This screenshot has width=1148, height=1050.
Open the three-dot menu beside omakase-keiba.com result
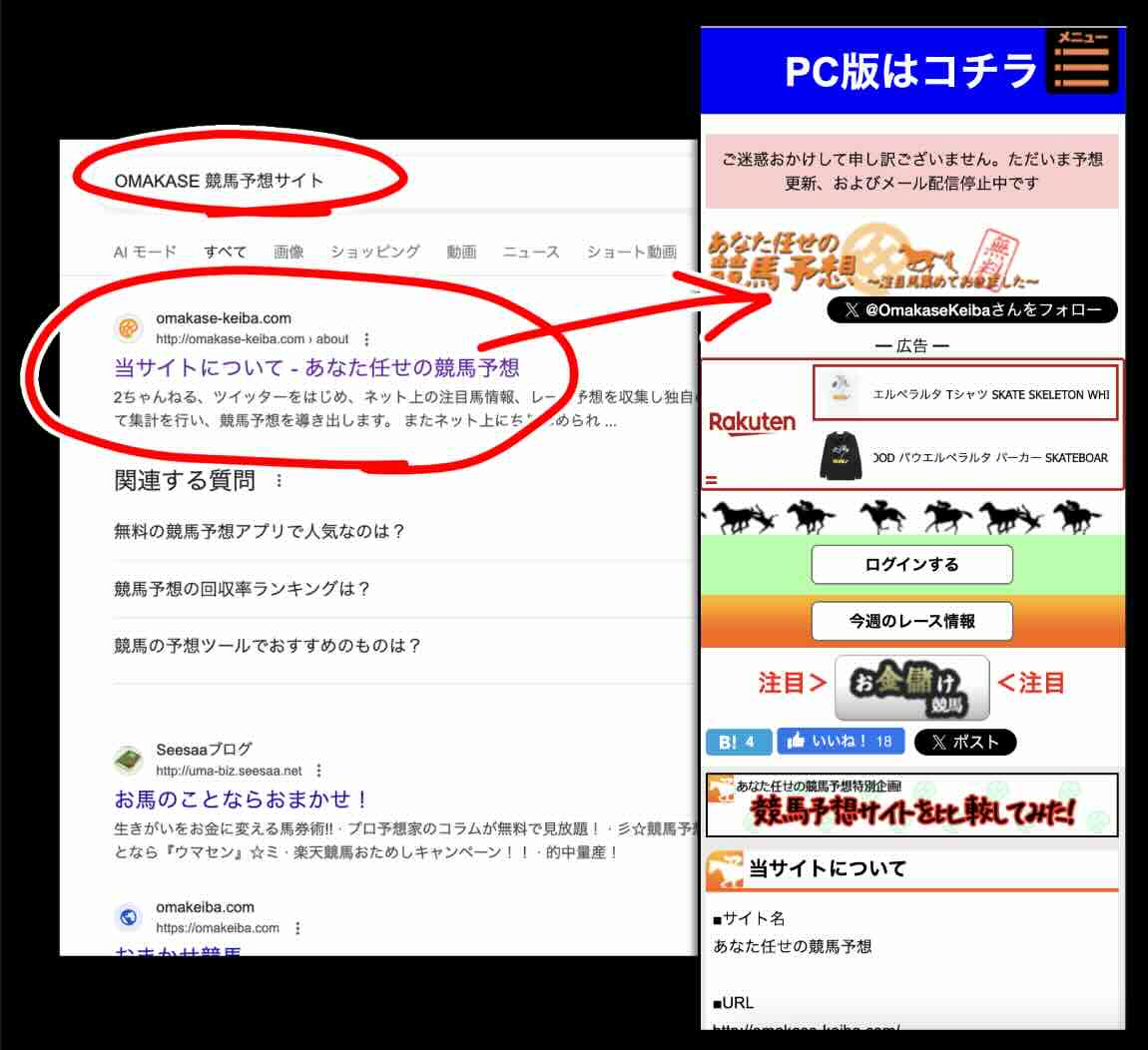click(x=366, y=339)
